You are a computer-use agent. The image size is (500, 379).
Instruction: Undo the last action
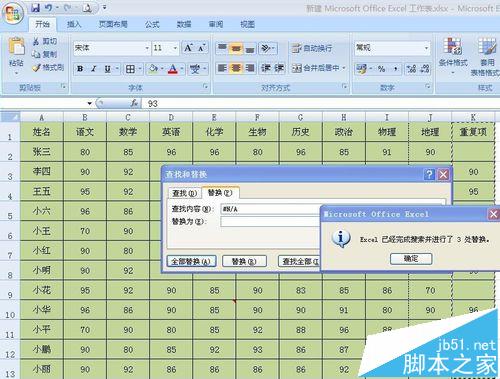[49, 8]
